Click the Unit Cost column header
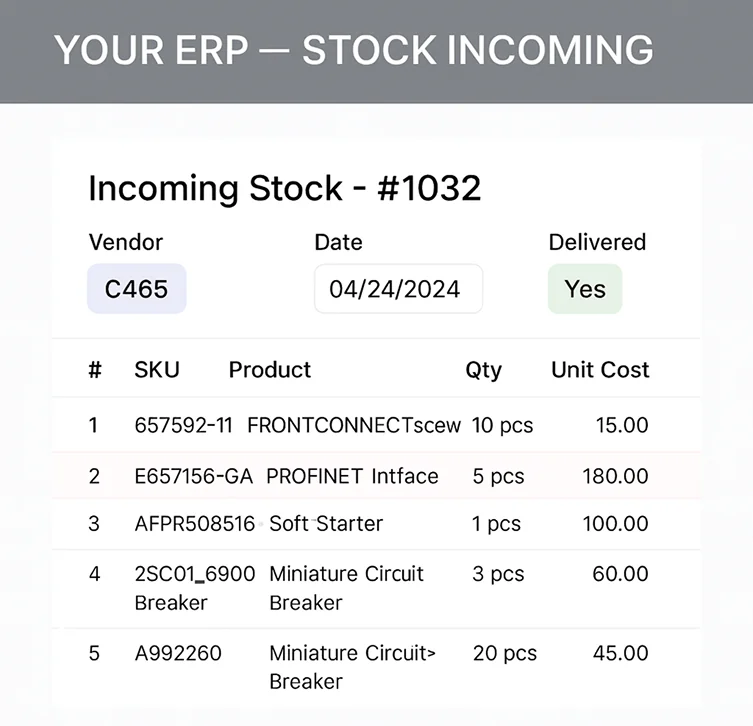The width and height of the screenshot is (753, 726). pos(600,370)
